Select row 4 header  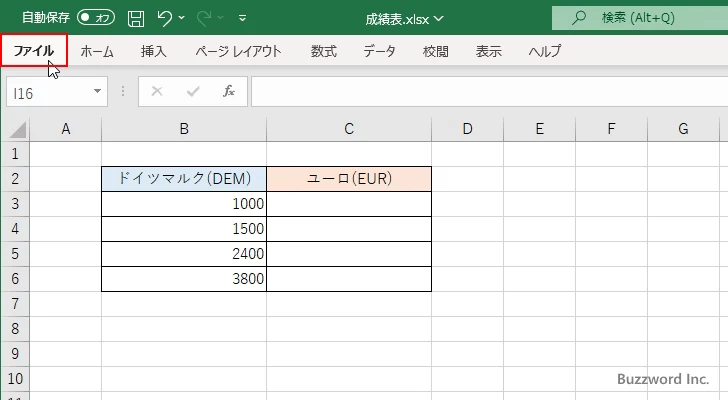15,229
